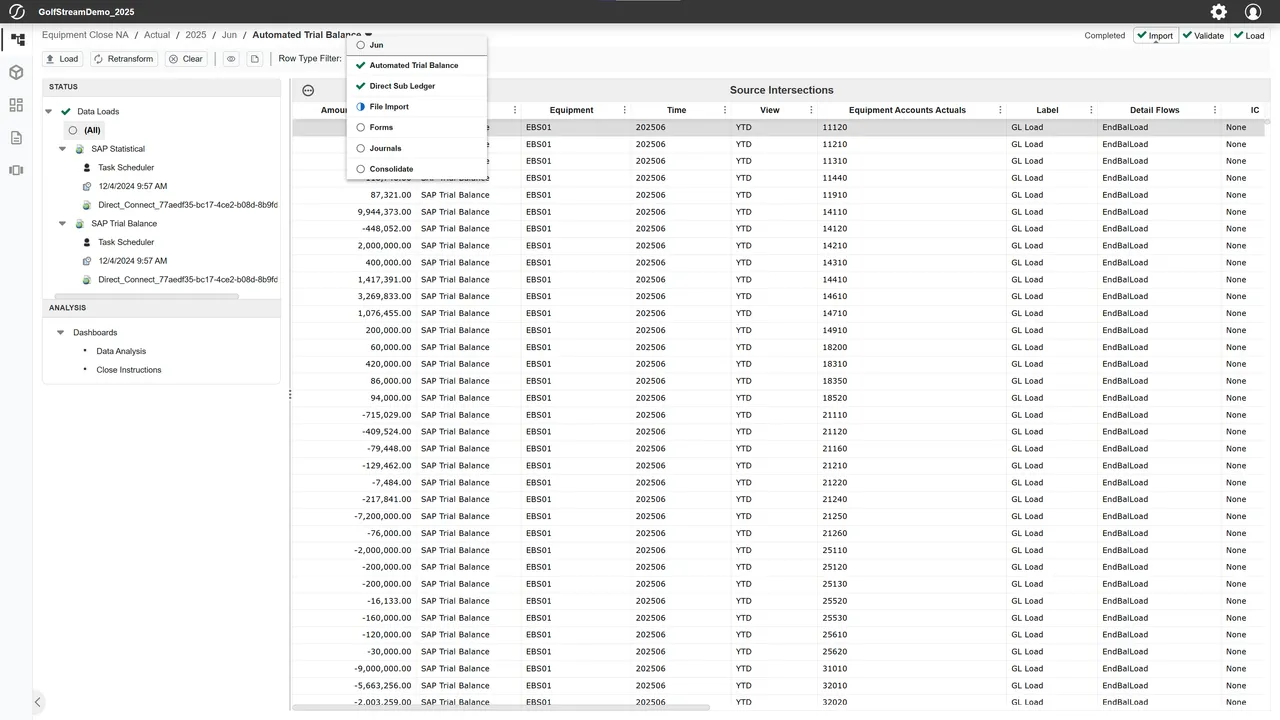The image size is (1280, 720).
Task: Click the Retransform button
Action: tap(124, 59)
